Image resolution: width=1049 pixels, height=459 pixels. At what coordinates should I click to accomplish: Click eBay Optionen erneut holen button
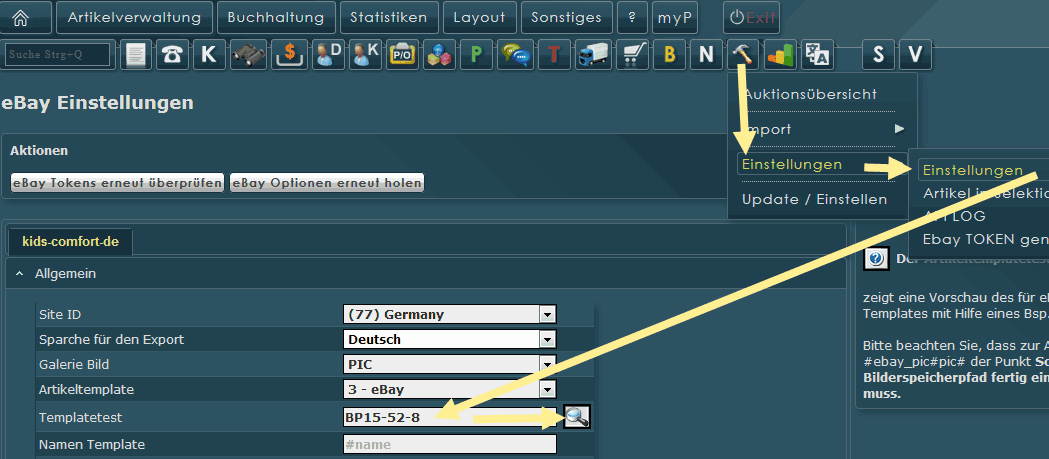(327, 183)
